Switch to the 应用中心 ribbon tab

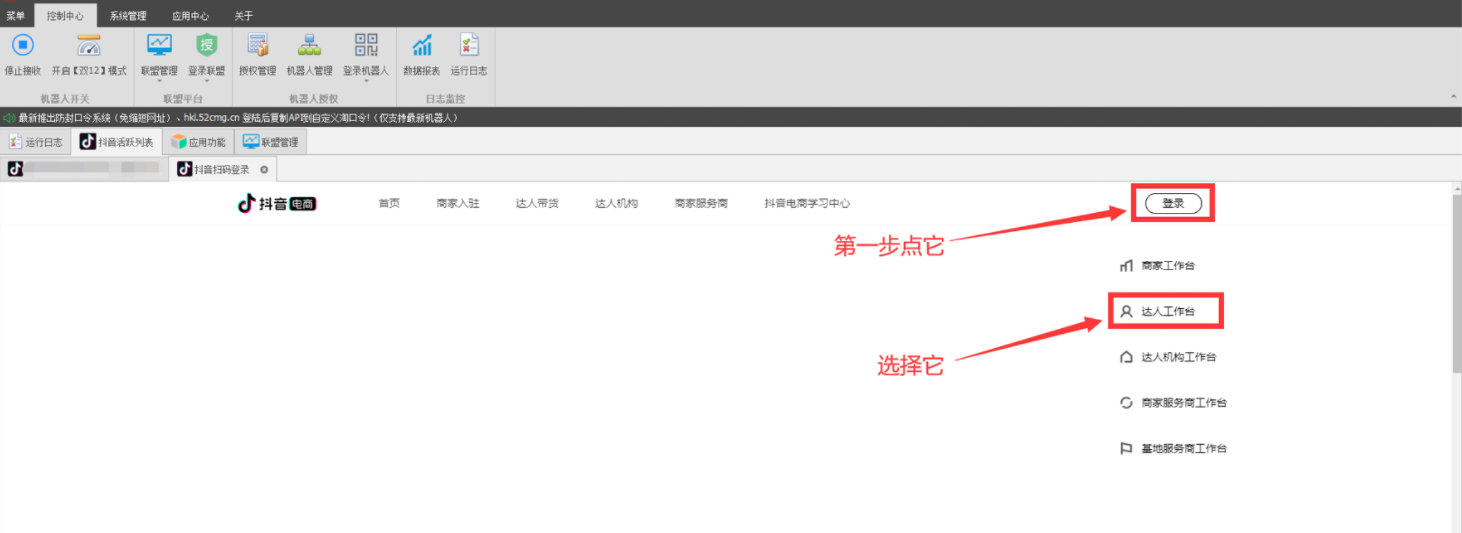(190, 16)
